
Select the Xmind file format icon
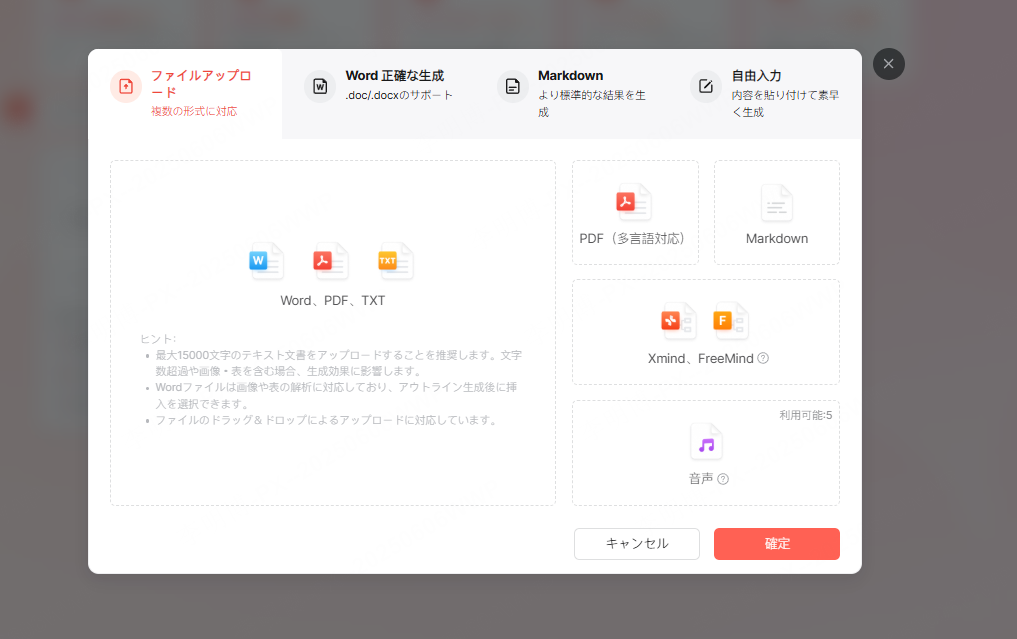coord(677,321)
